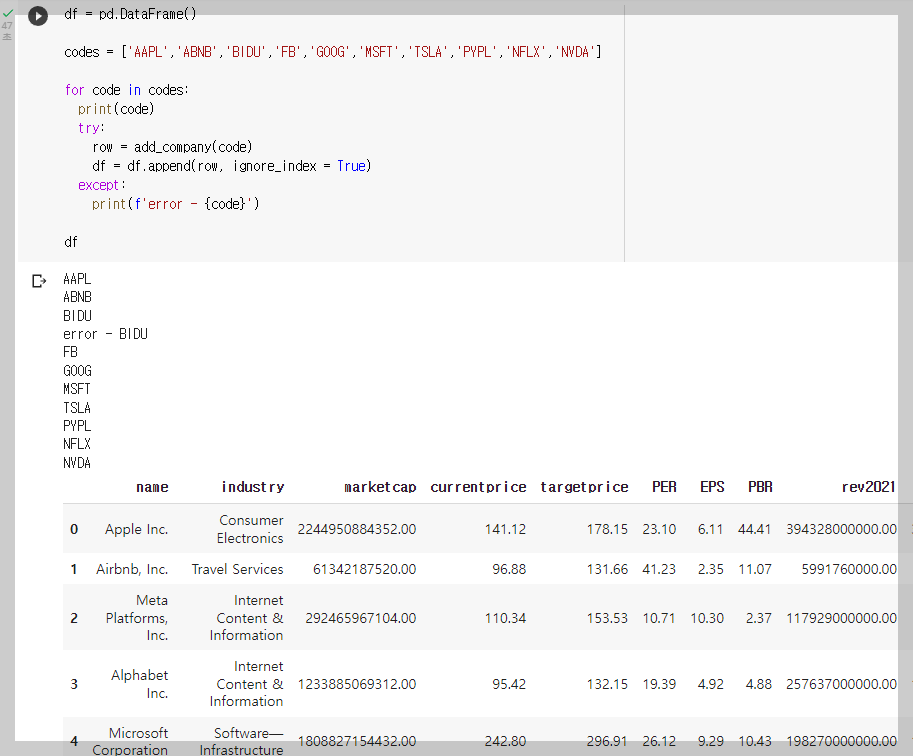
Task: Click marketcap value 61342187520.00
Action: click(365, 569)
